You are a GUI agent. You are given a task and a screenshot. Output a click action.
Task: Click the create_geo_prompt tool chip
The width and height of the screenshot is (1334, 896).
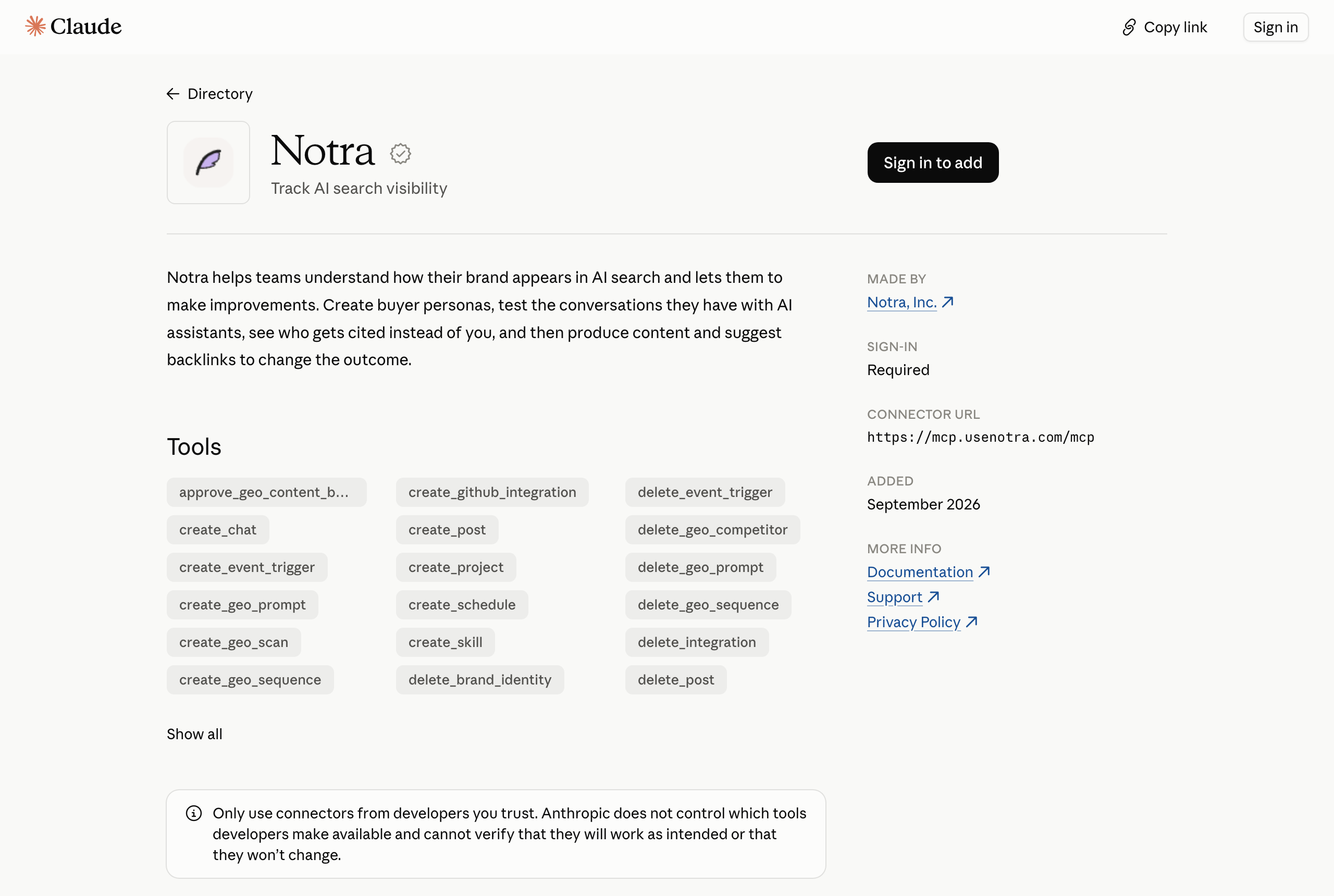coord(242,605)
